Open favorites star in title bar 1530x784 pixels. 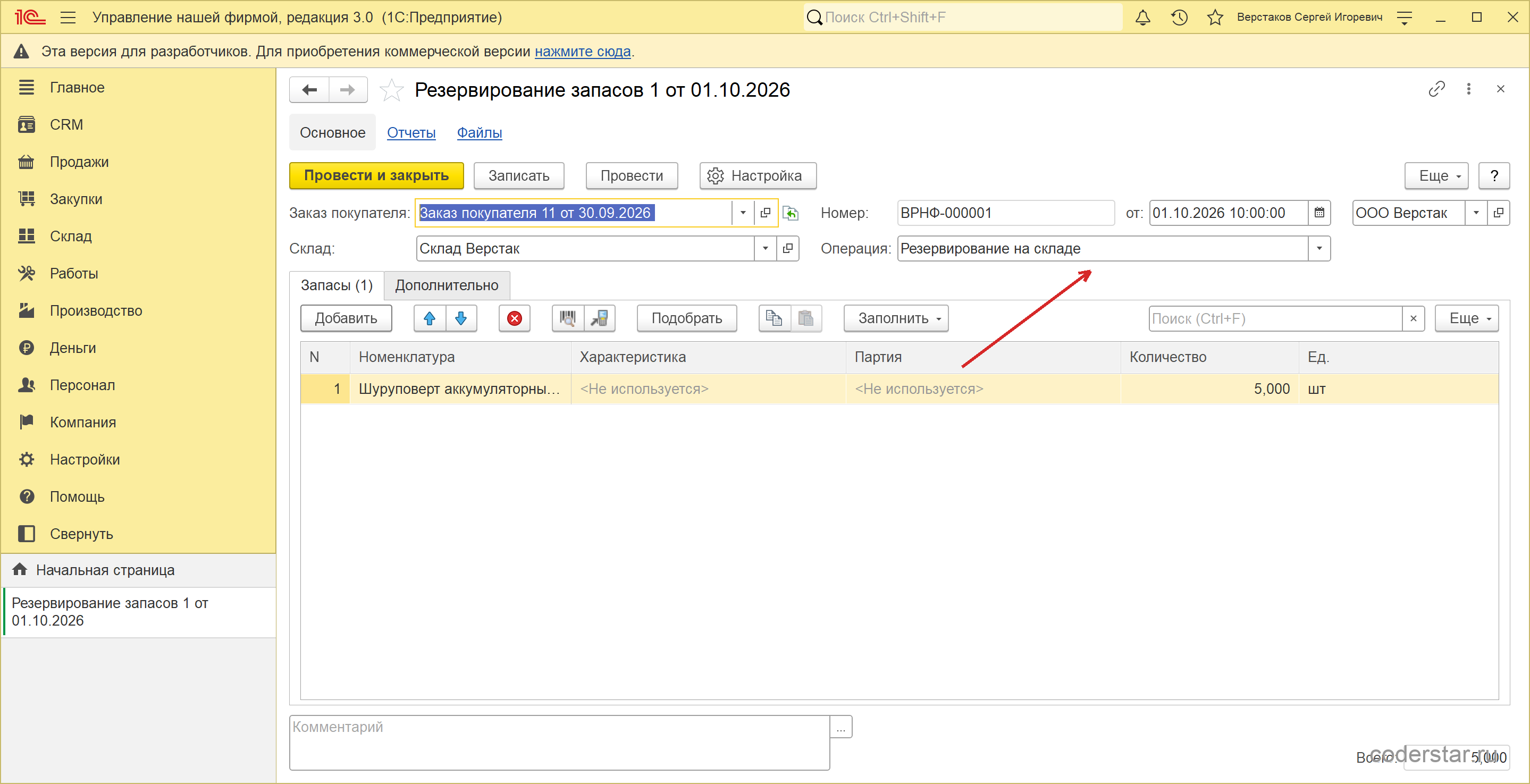click(1215, 17)
